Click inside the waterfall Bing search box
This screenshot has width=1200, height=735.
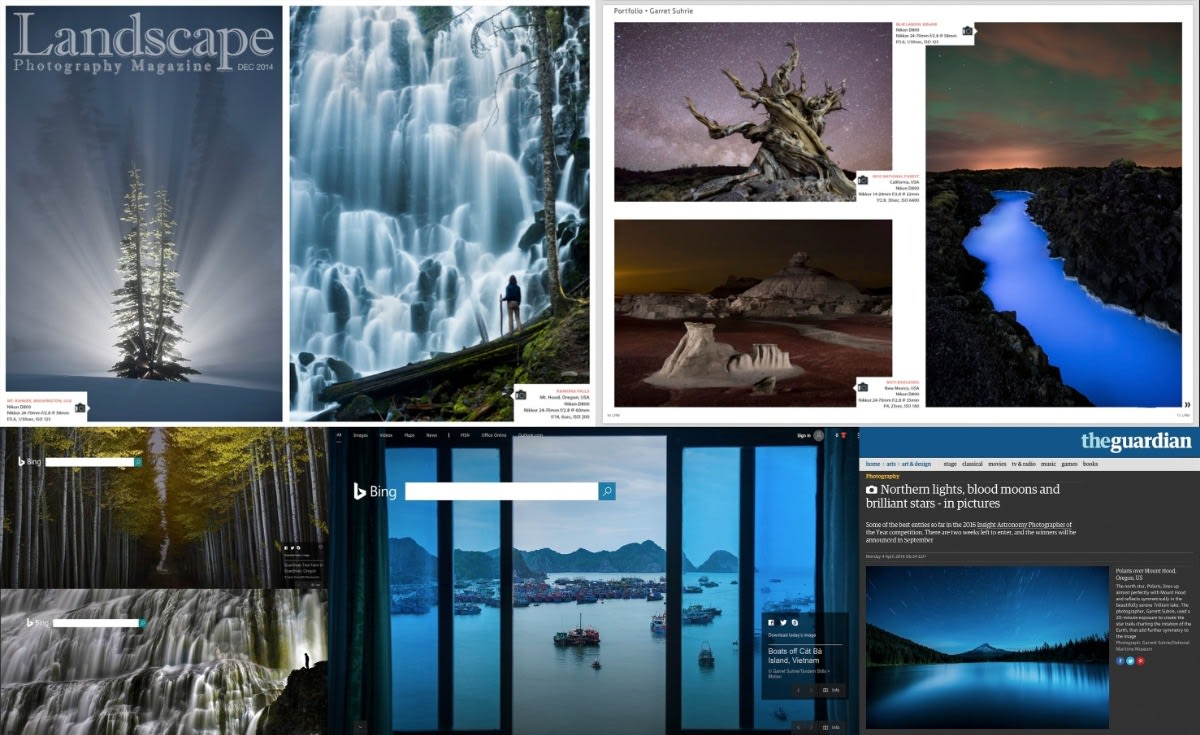click(x=96, y=623)
